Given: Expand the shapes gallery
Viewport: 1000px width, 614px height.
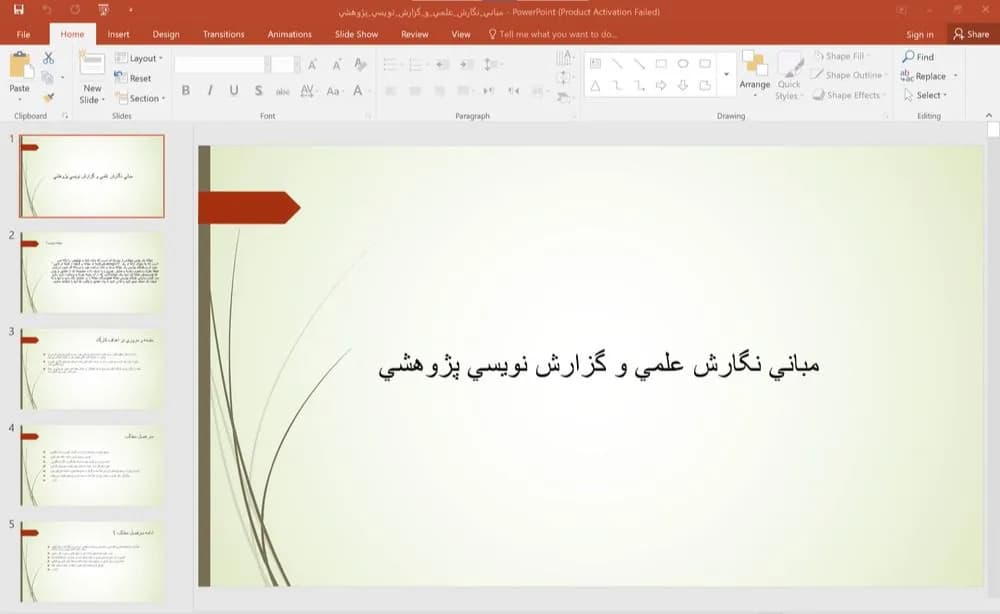Looking at the screenshot, I should click(726, 75).
